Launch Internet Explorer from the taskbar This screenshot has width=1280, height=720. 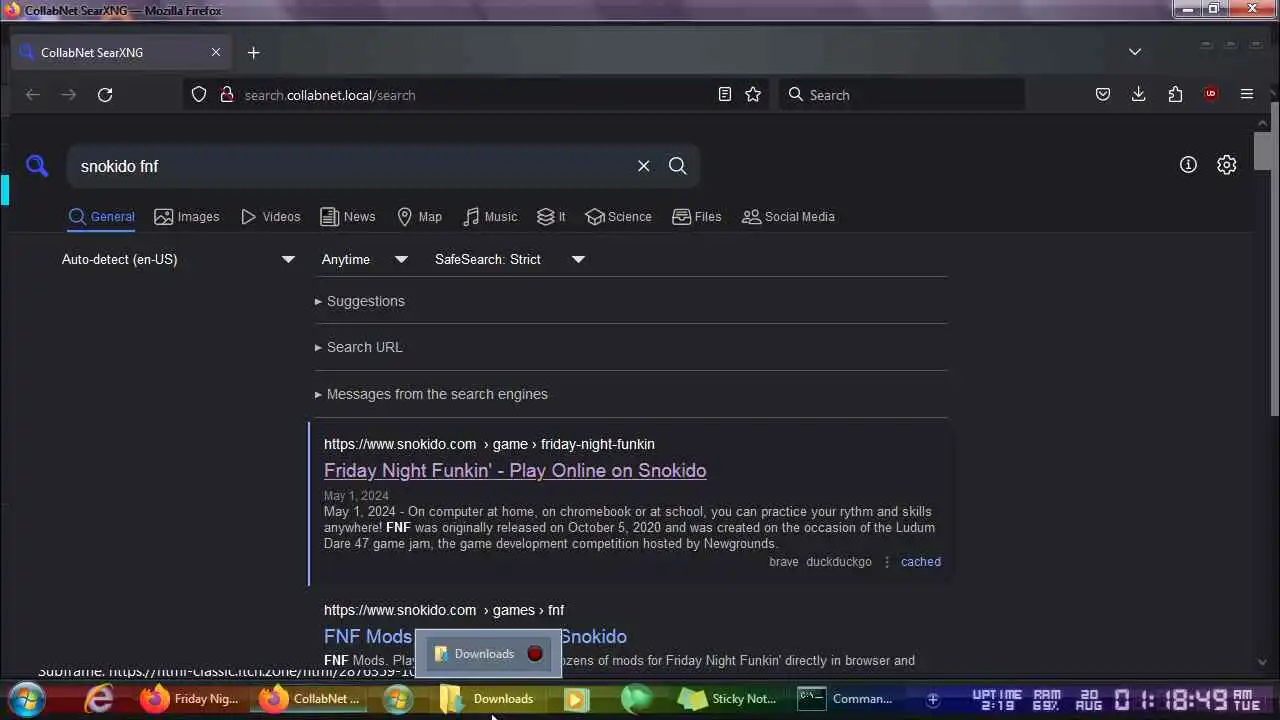pos(99,699)
